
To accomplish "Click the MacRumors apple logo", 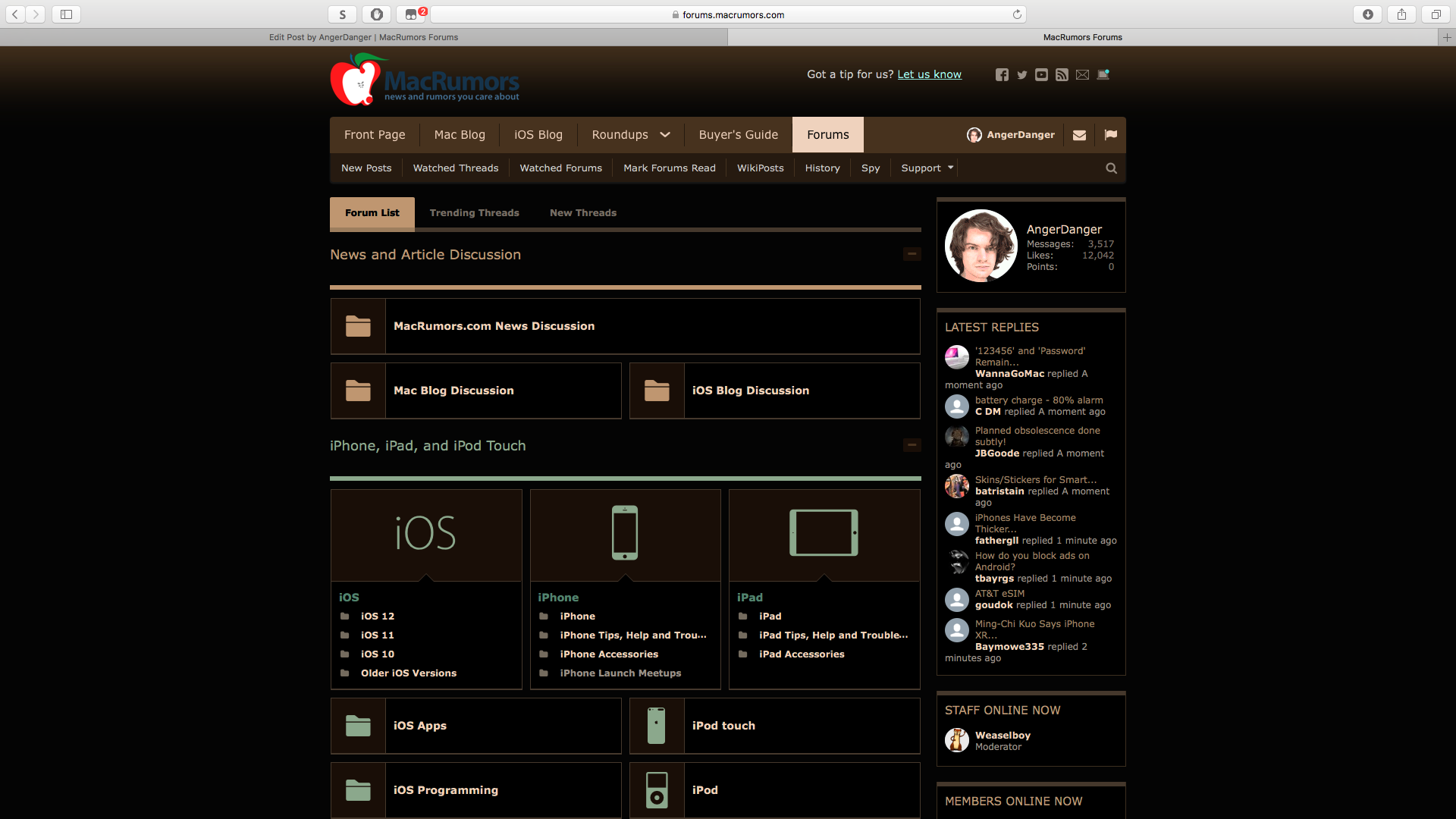I will (x=356, y=80).
